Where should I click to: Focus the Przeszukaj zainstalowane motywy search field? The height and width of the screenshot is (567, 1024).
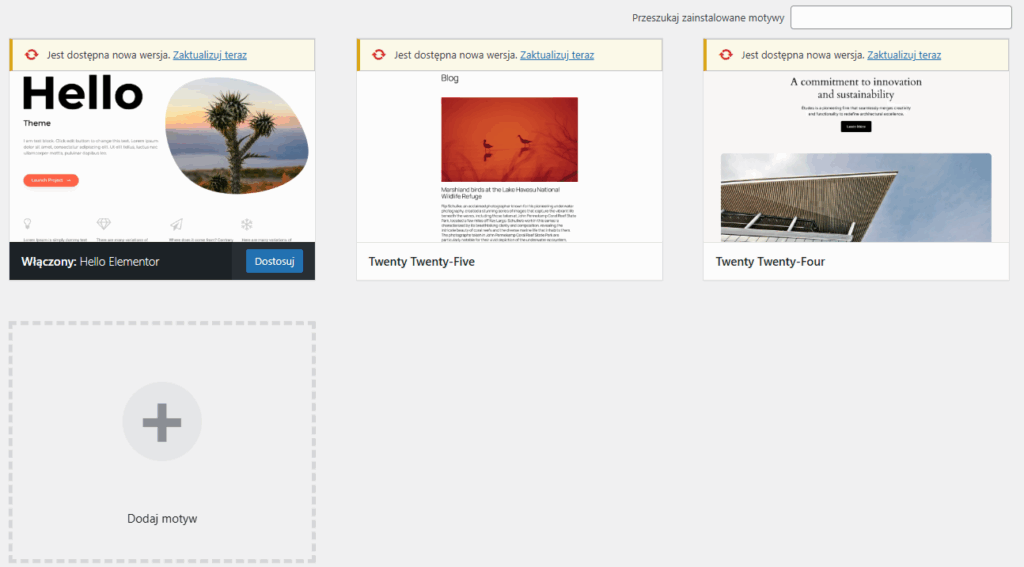click(901, 18)
